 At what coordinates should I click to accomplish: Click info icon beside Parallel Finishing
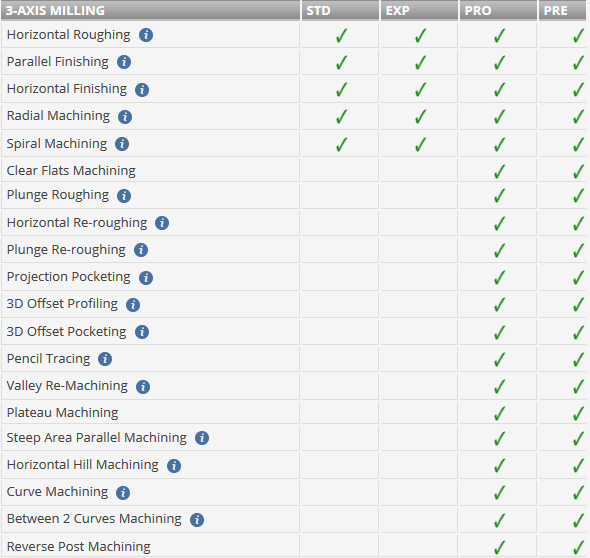coord(124,62)
